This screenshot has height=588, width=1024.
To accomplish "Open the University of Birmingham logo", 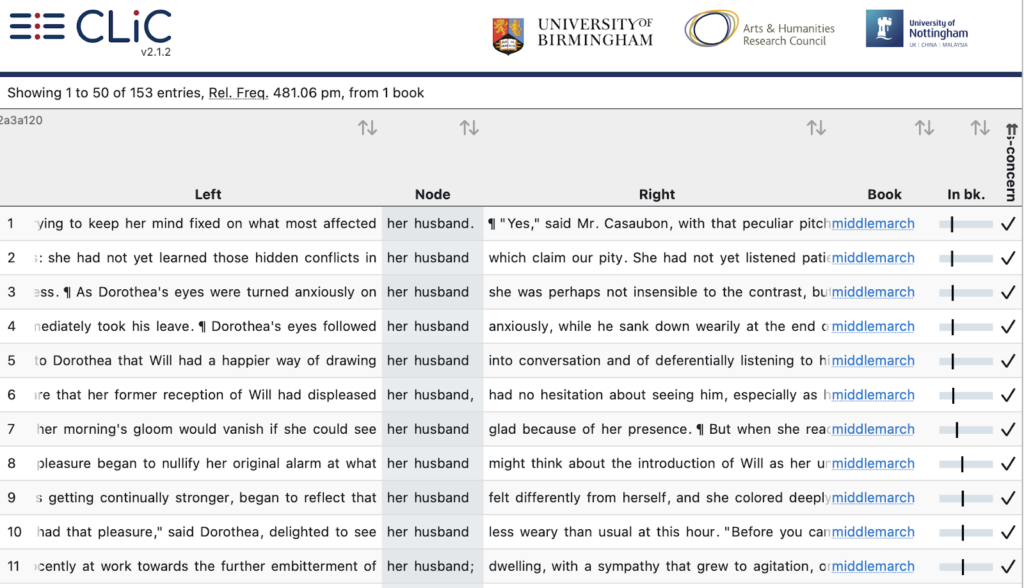I will pos(572,33).
